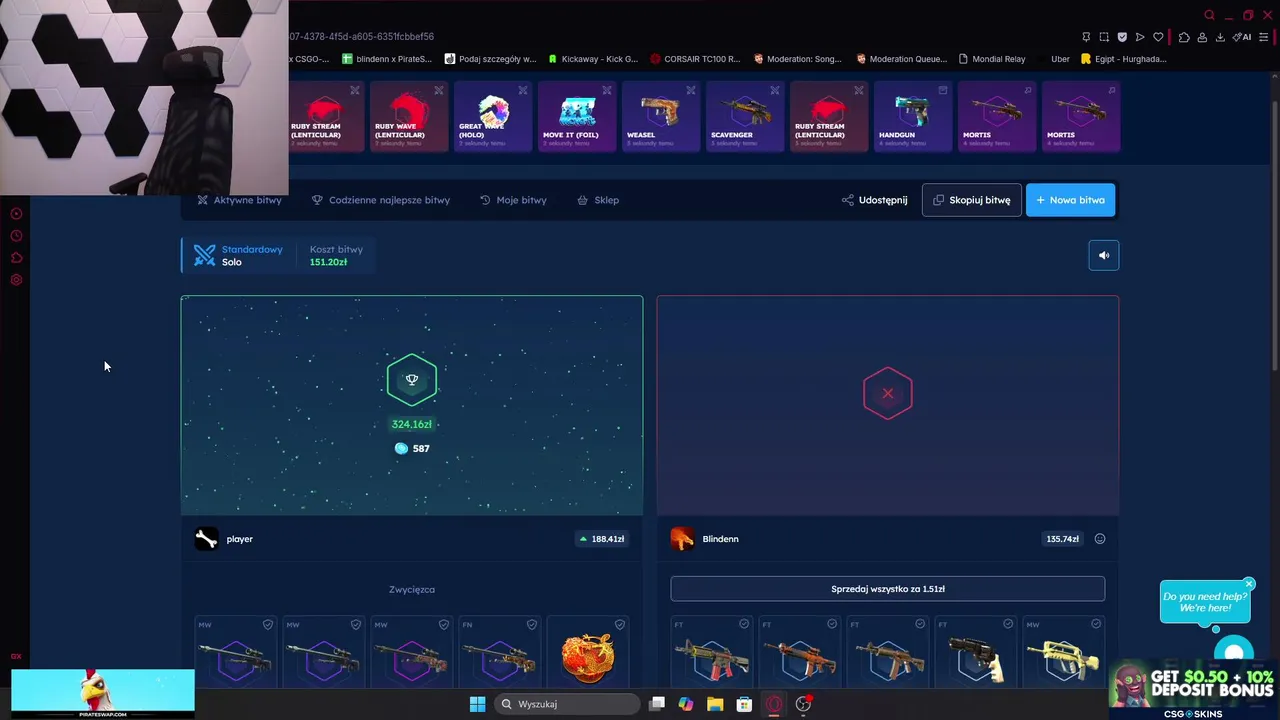Screen dimensions: 1280x720
Task: Open the browser easy setup menu icon
Action: click(x=1264, y=37)
